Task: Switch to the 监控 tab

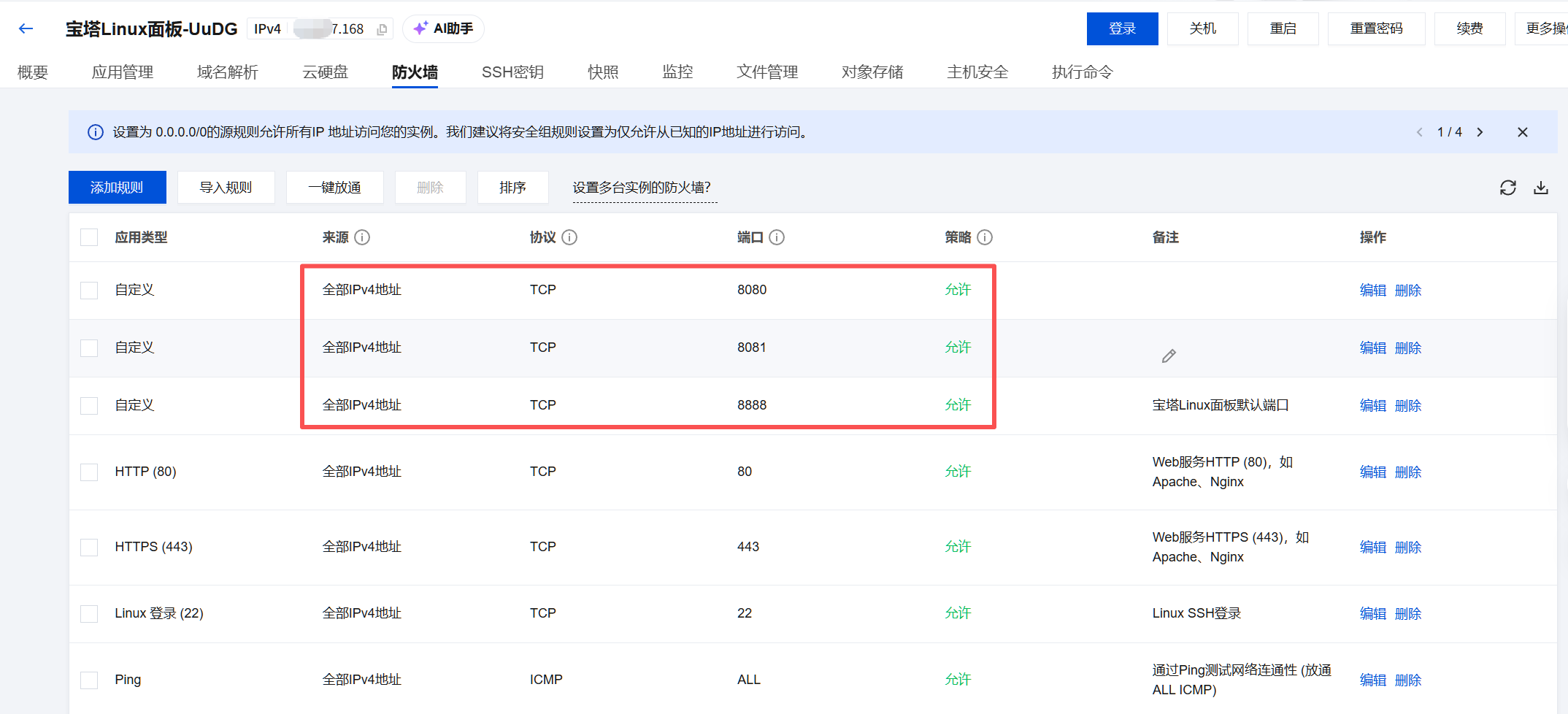Action: coord(677,72)
